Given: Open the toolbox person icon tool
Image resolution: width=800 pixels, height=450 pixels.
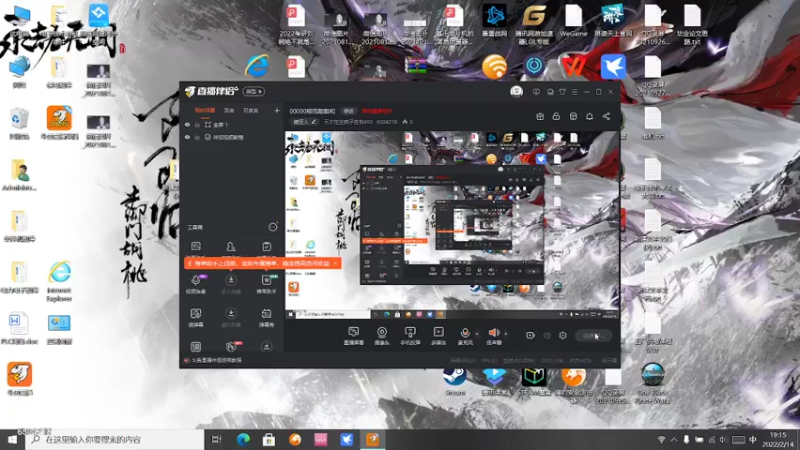Looking at the screenshot, I should 231,247.
